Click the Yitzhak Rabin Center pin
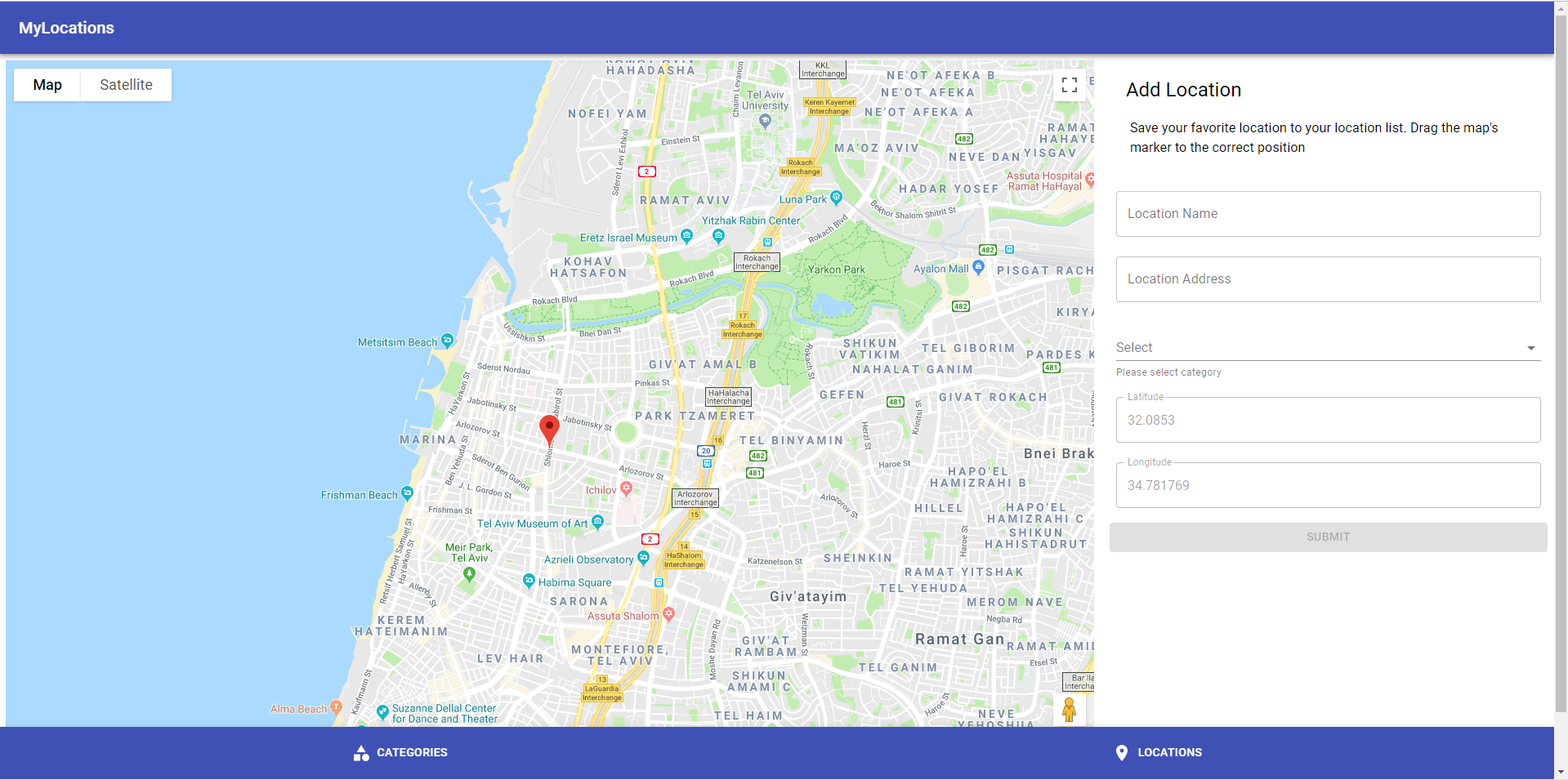The width and height of the screenshot is (1568, 780). [718, 236]
